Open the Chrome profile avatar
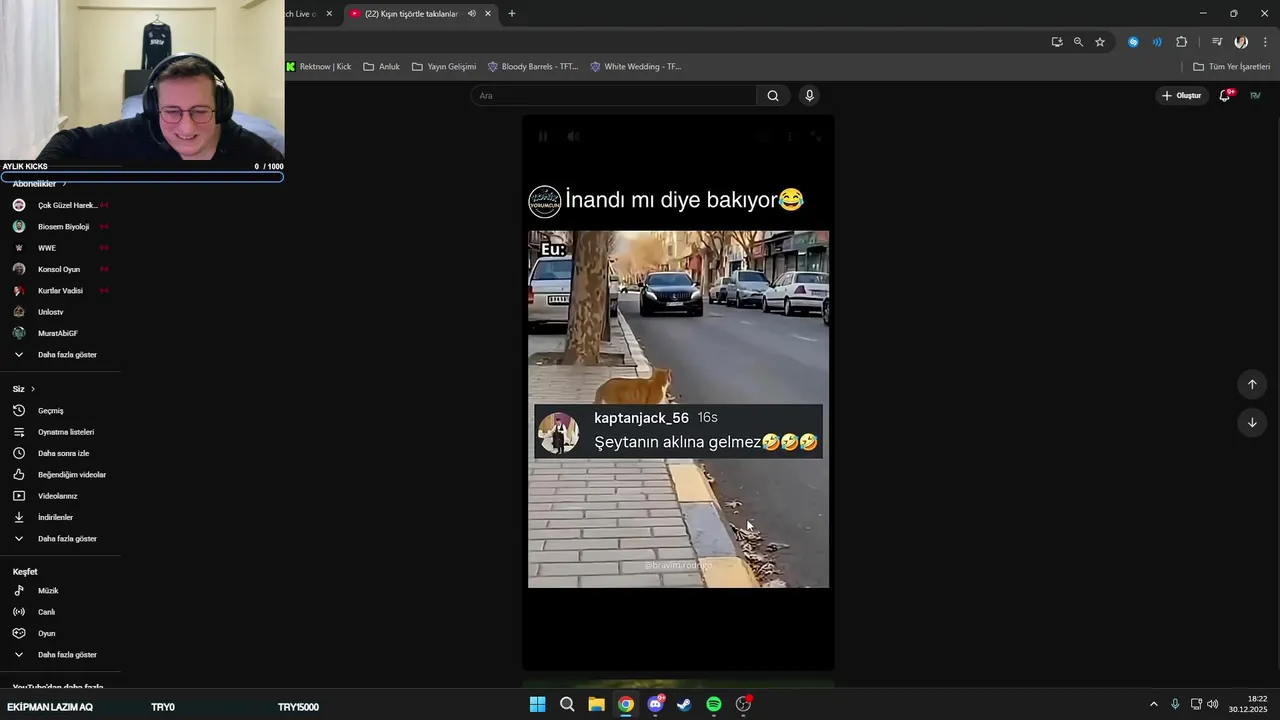This screenshot has width=1280, height=720. click(x=1241, y=42)
